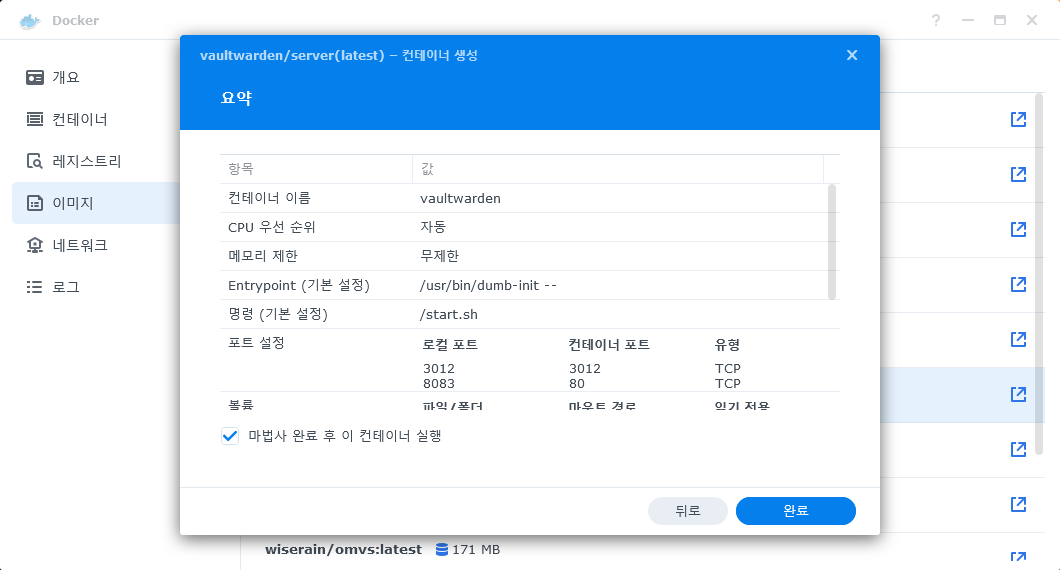The width and height of the screenshot is (1060, 570).
Task: Click the 로그 list icon
Action: [x=34, y=287]
